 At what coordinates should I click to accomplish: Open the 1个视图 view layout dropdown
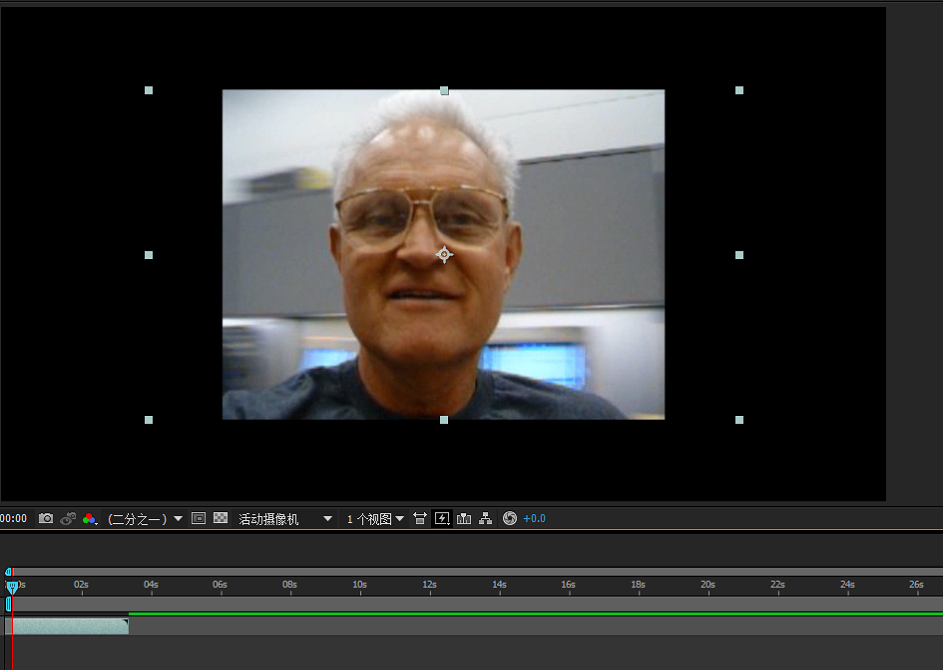pos(375,519)
